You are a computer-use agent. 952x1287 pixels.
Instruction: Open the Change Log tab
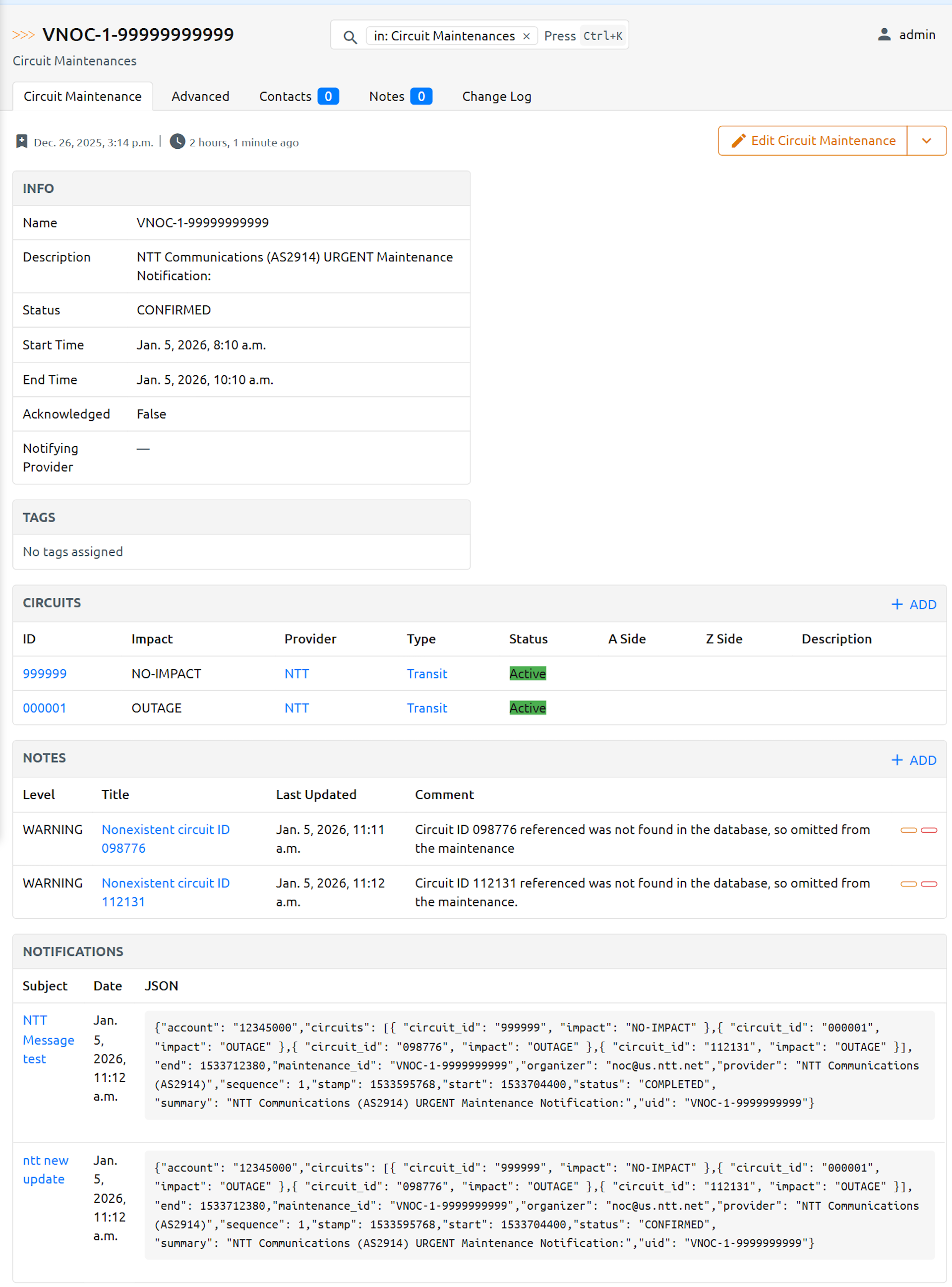pos(496,96)
